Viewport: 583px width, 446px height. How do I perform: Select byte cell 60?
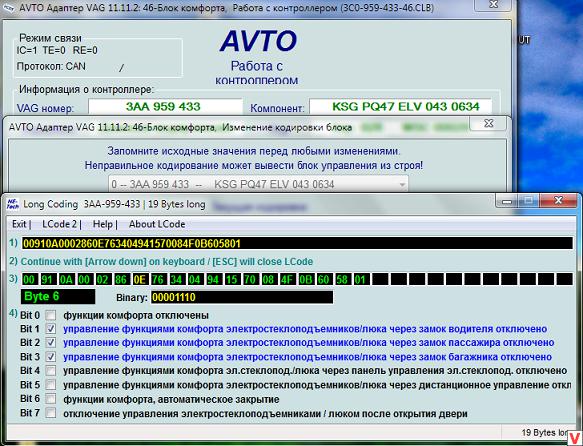[324, 279]
